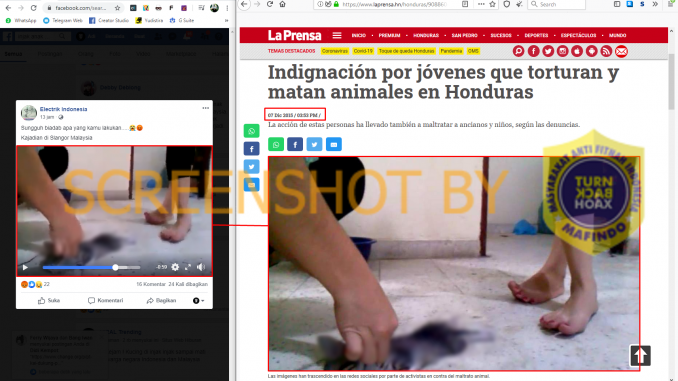Reload the Facebook page in Chrome
The width and height of the screenshot is (678, 381).
click(x=33, y=8)
